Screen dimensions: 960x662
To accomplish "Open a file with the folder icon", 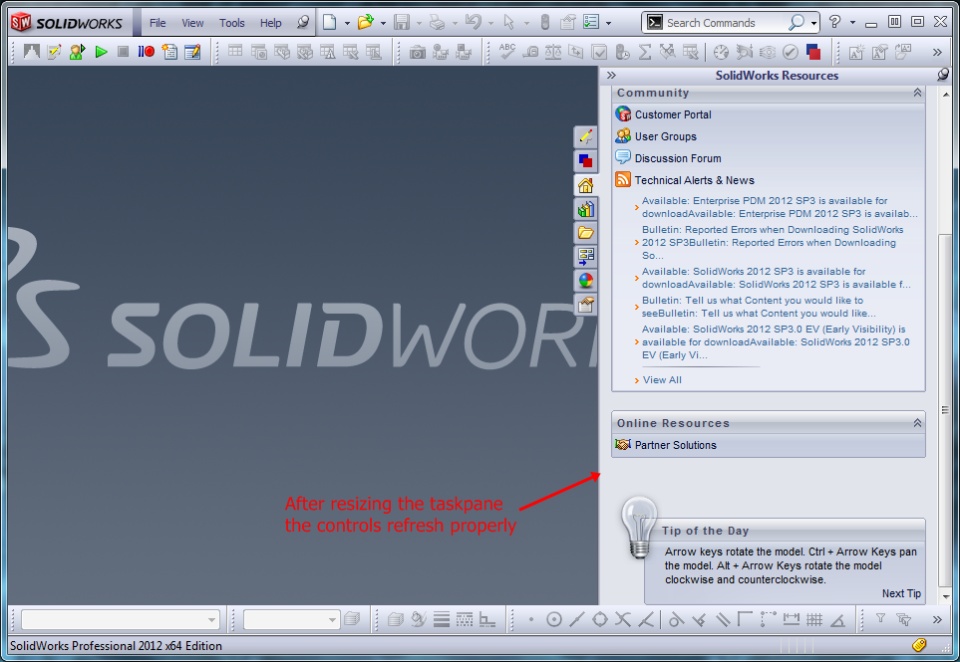I will [366, 23].
